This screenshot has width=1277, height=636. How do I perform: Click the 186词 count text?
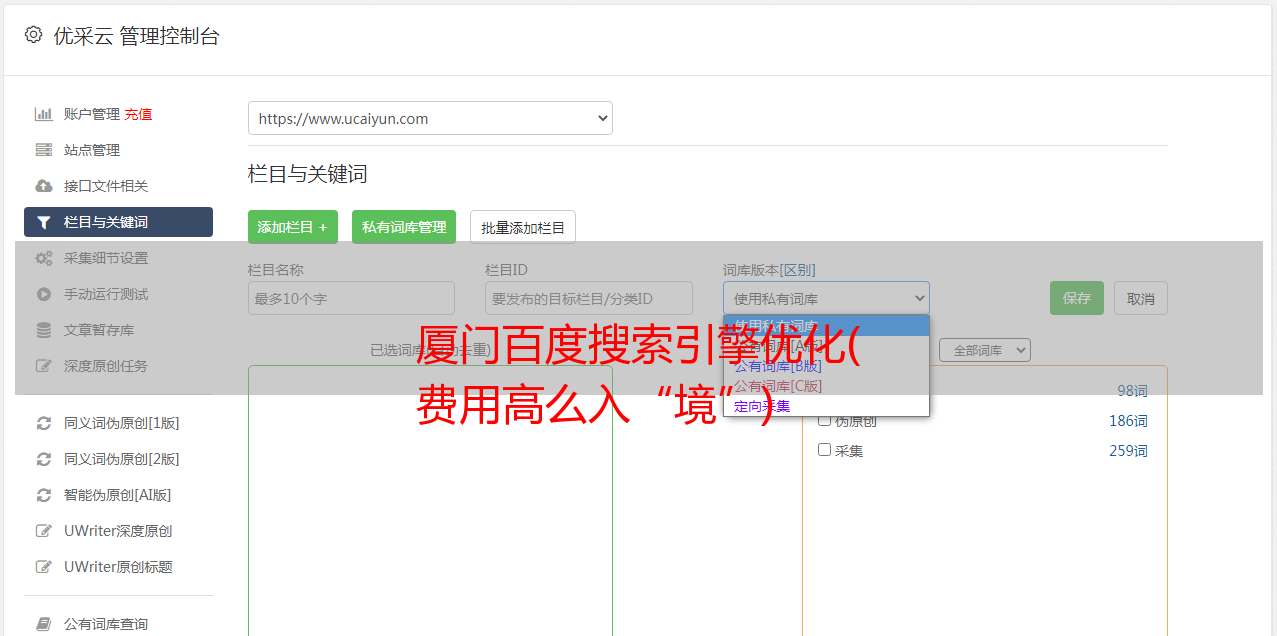click(x=1128, y=421)
